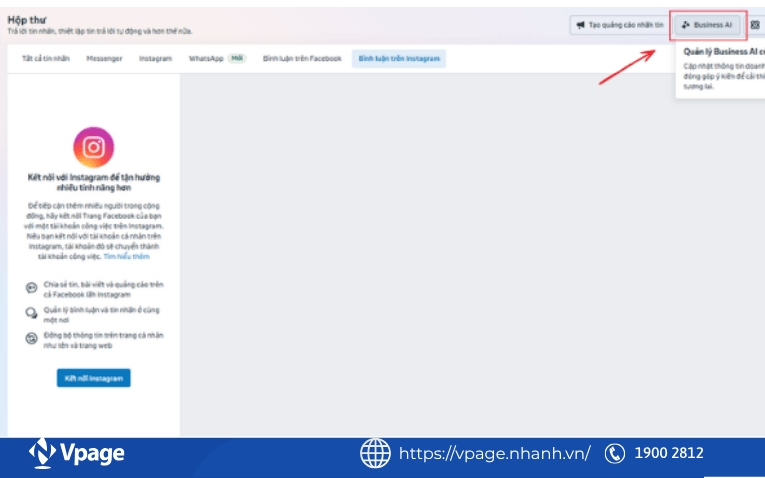The height and width of the screenshot is (478, 765).
Task: Click text Quản lý bình luận và tin nhắn
Action: 101,315
